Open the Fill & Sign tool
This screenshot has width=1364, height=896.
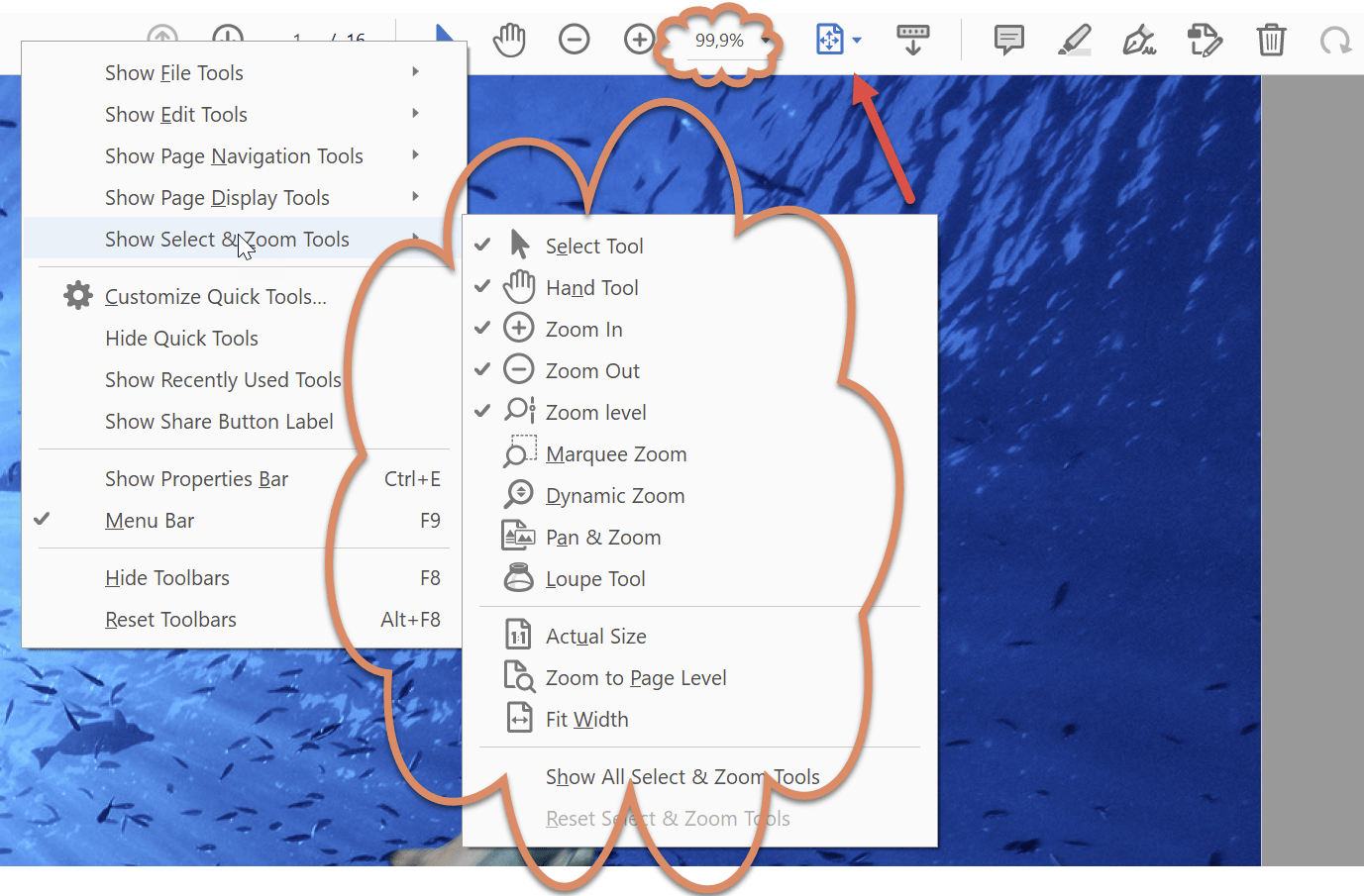pos(1139,41)
